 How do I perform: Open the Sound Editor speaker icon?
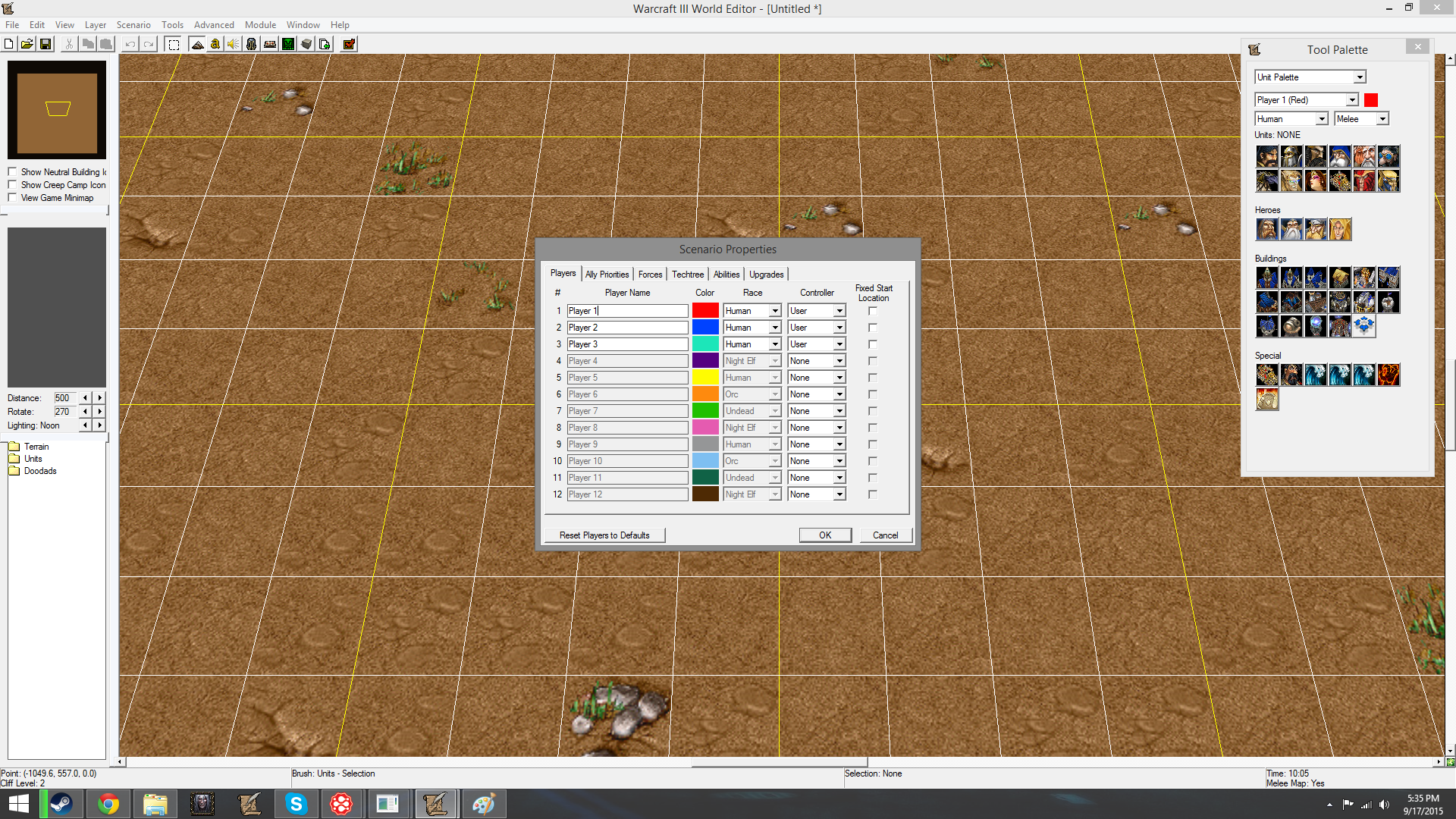(x=234, y=44)
